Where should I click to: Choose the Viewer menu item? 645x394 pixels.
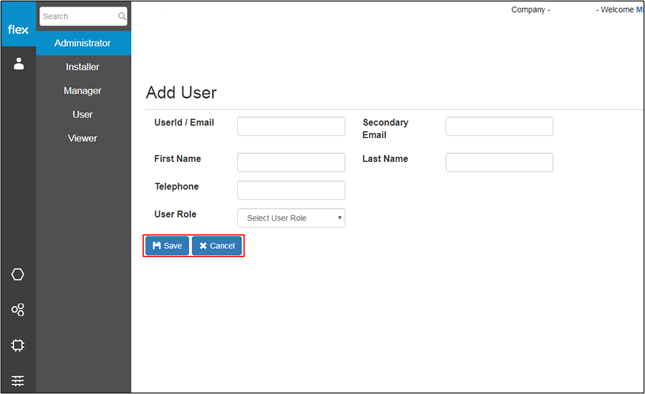pos(83,139)
